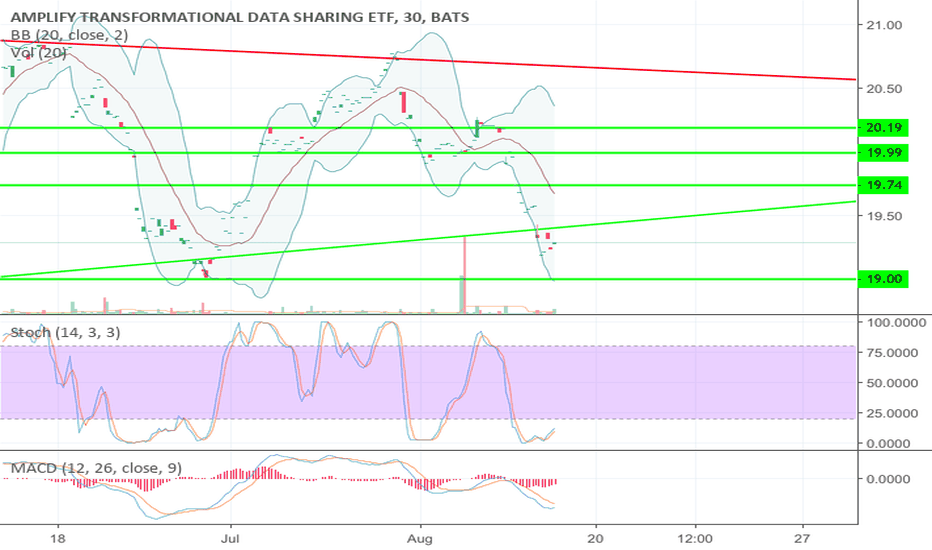Click the 18 date label on time axis

click(x=58, y=539)
